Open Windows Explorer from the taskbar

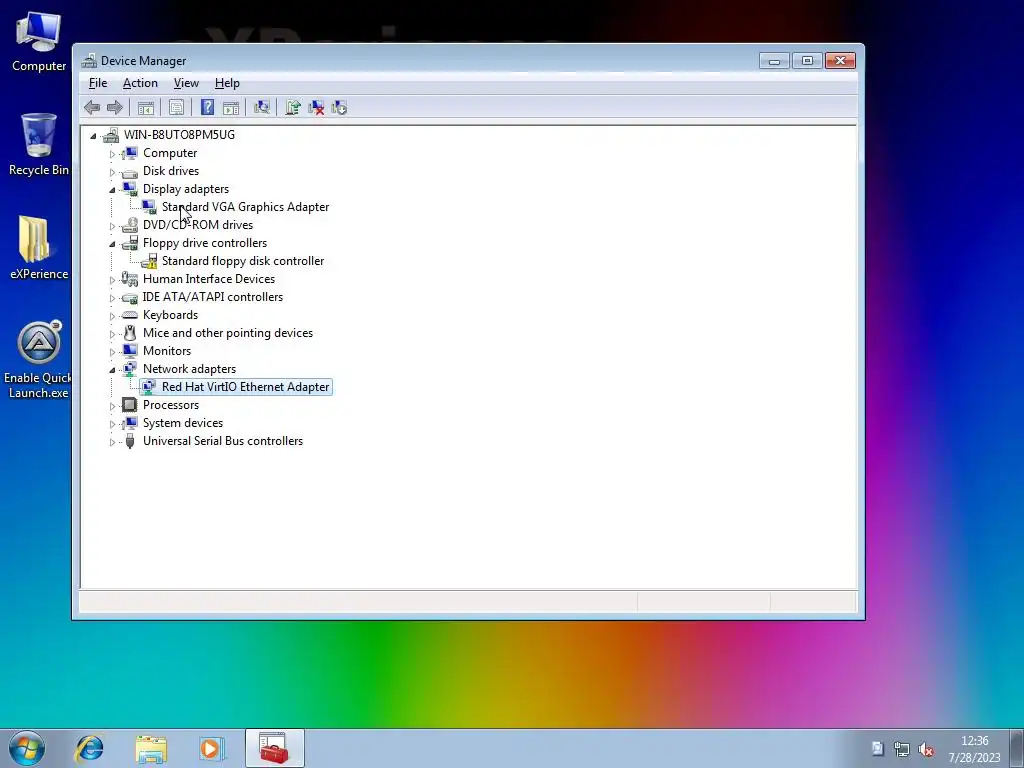click(x=151, y=748)
